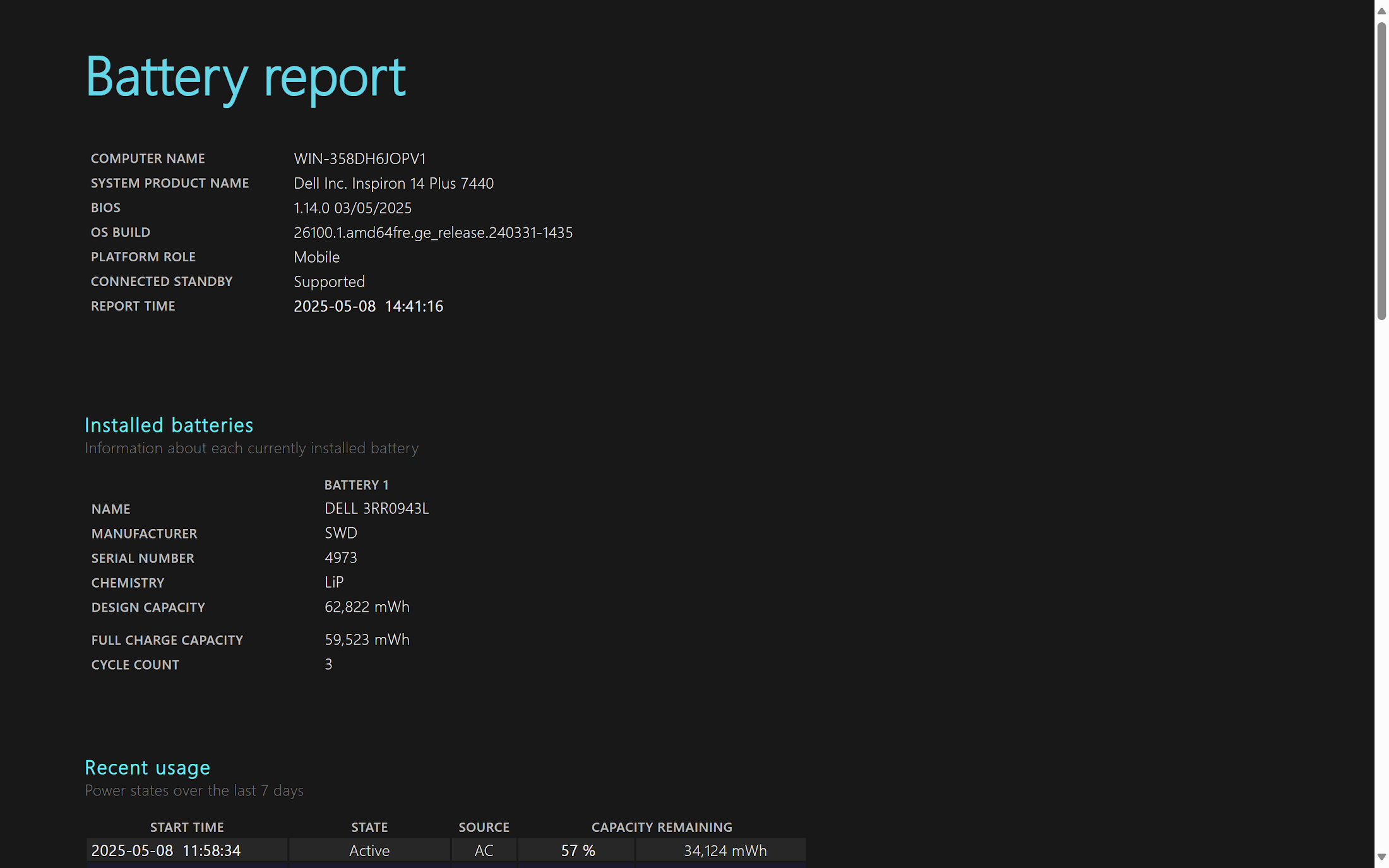Click serial number 4973
This screenshot has height=868, width=1389.
click(340, 557)
